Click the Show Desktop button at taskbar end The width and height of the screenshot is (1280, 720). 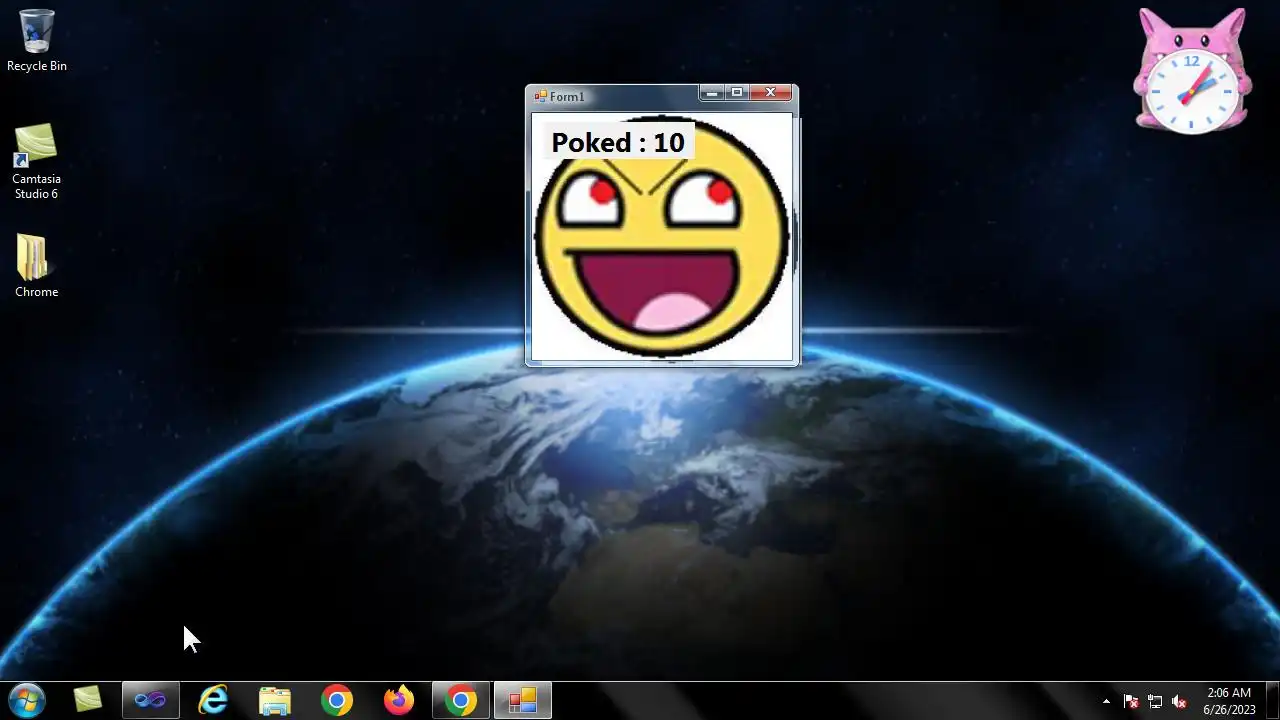1272,700
